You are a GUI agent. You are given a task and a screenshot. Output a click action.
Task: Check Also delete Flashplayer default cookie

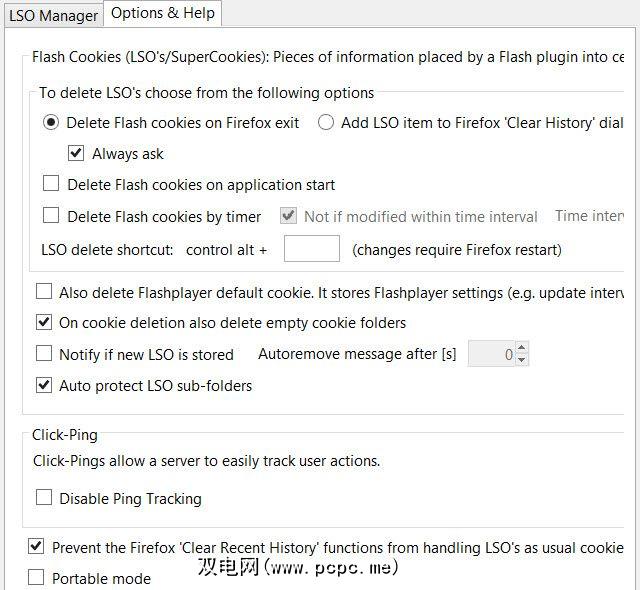click(x=44, y=292)
